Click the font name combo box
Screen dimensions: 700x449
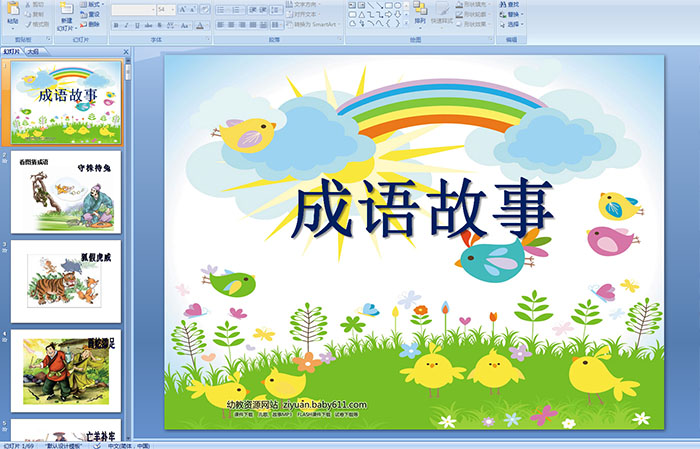pyautogui.click(x=133, y=10)
